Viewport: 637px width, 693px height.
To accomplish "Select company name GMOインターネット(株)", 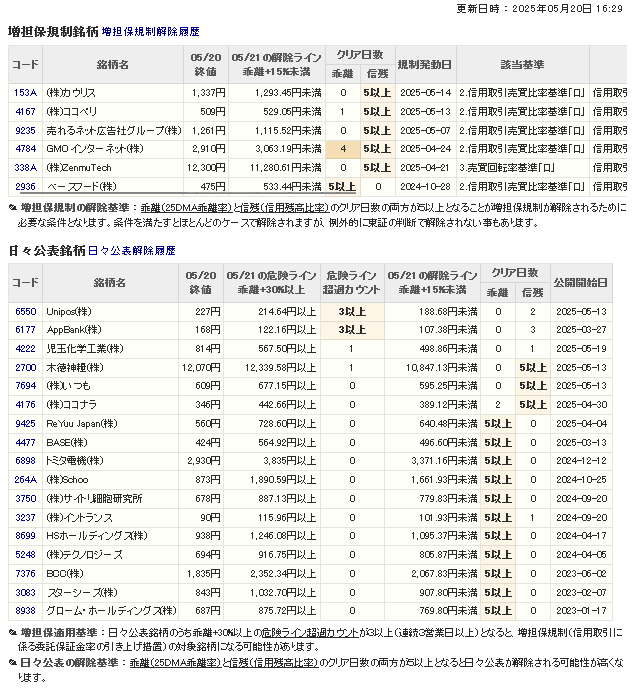I will click(x=95, y=149).
